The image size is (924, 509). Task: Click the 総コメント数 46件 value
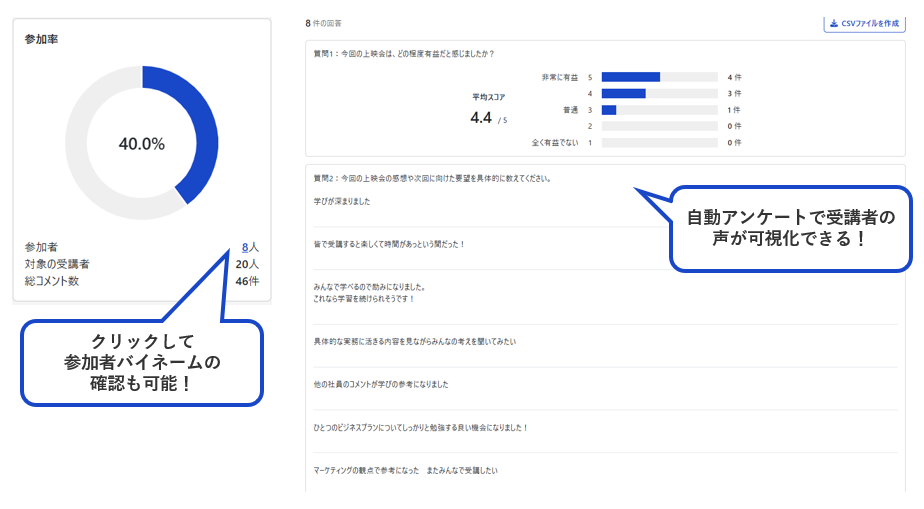247,281
